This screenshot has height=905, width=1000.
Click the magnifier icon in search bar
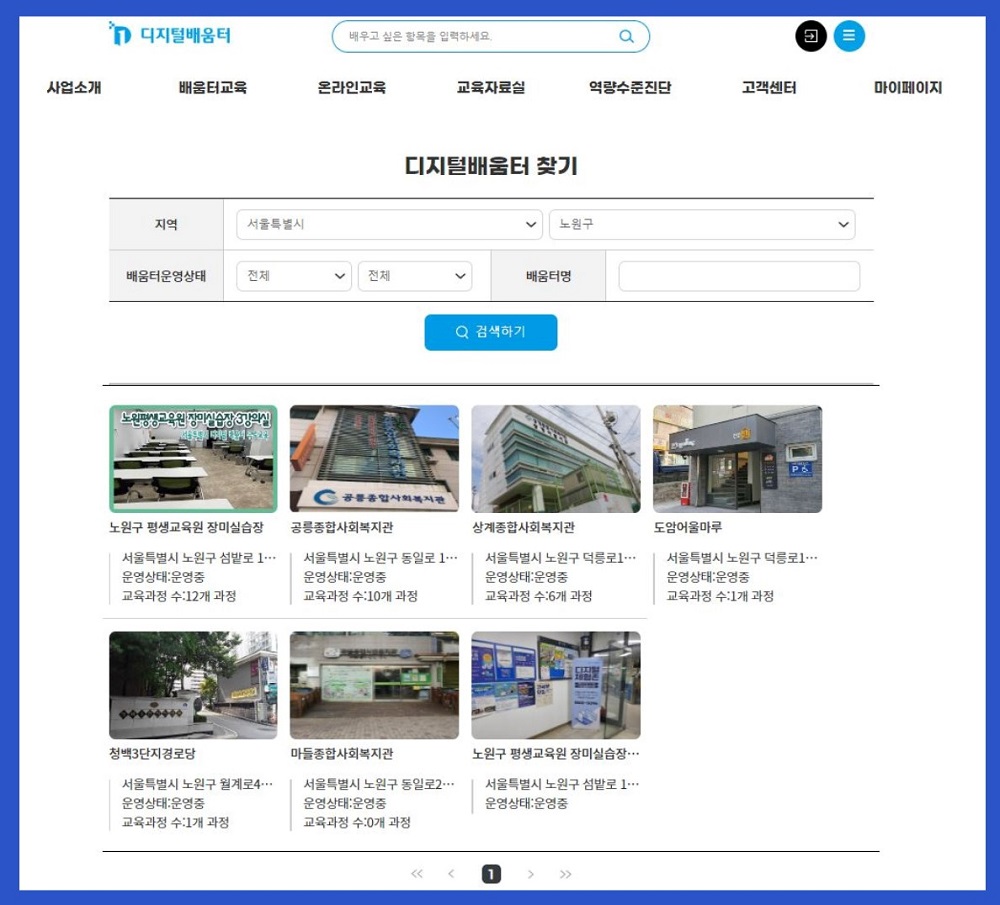point(626,37)
